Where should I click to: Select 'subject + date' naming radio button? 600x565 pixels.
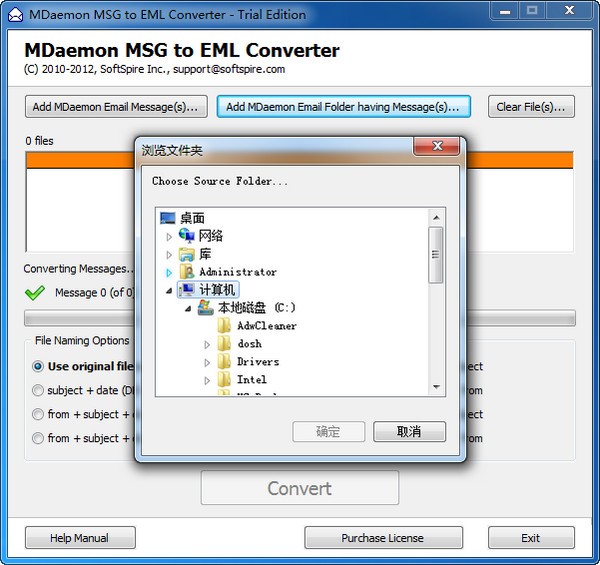coord(38,390)
